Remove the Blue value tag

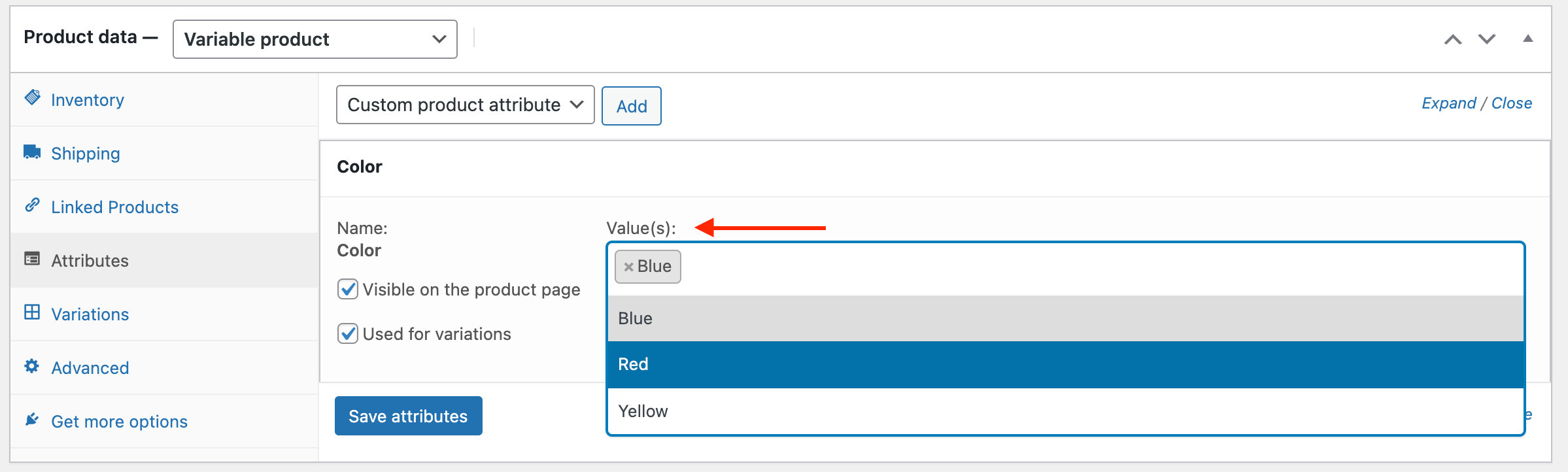[628, 267]
